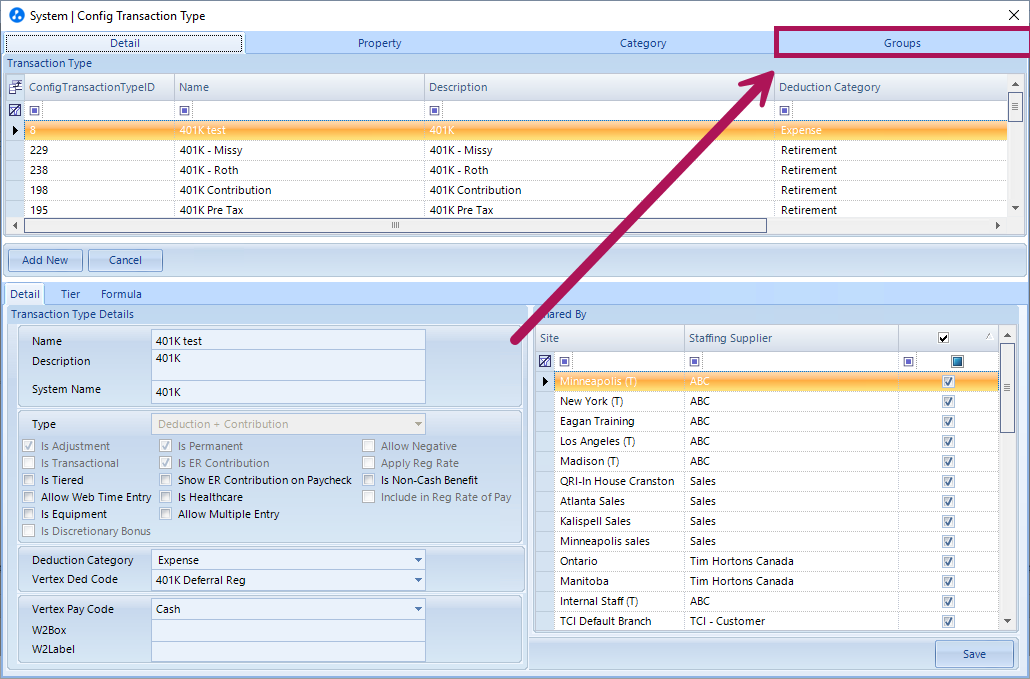The image size is (1030, 679).
Task: Sort by the Staffing Supplier column header
Action: pos(792,338)
